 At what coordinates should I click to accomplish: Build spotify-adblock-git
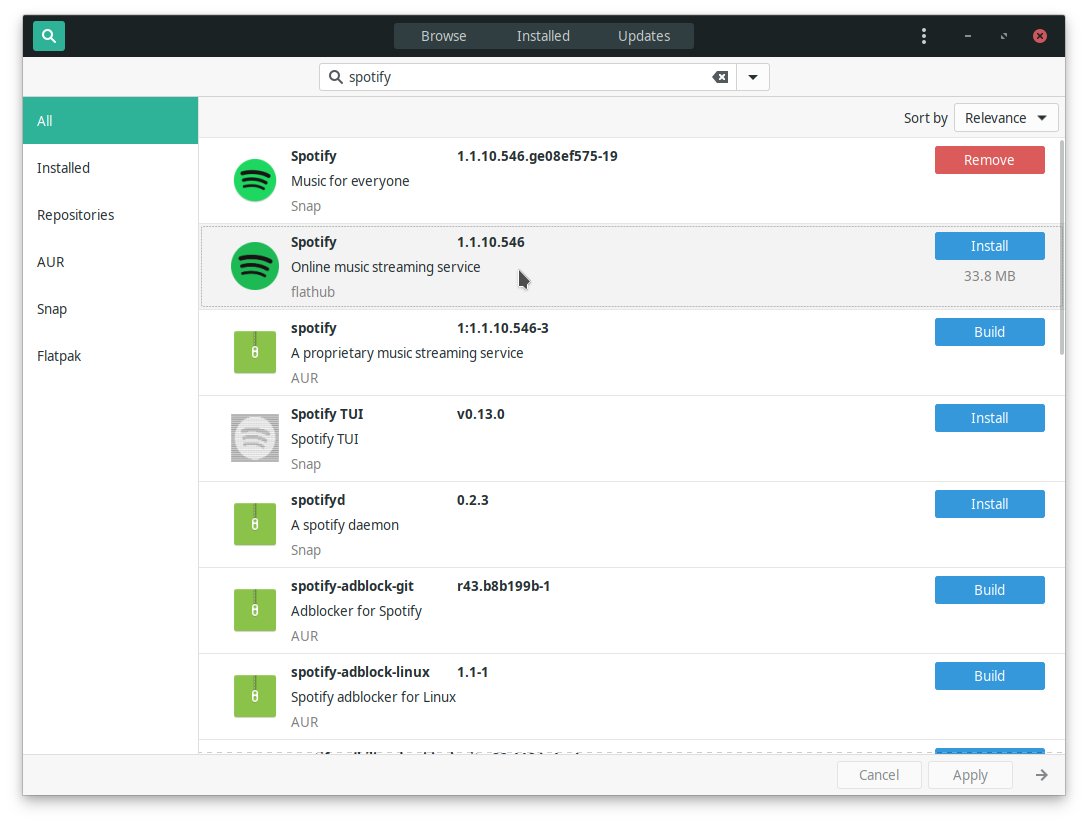pos(989,590)
